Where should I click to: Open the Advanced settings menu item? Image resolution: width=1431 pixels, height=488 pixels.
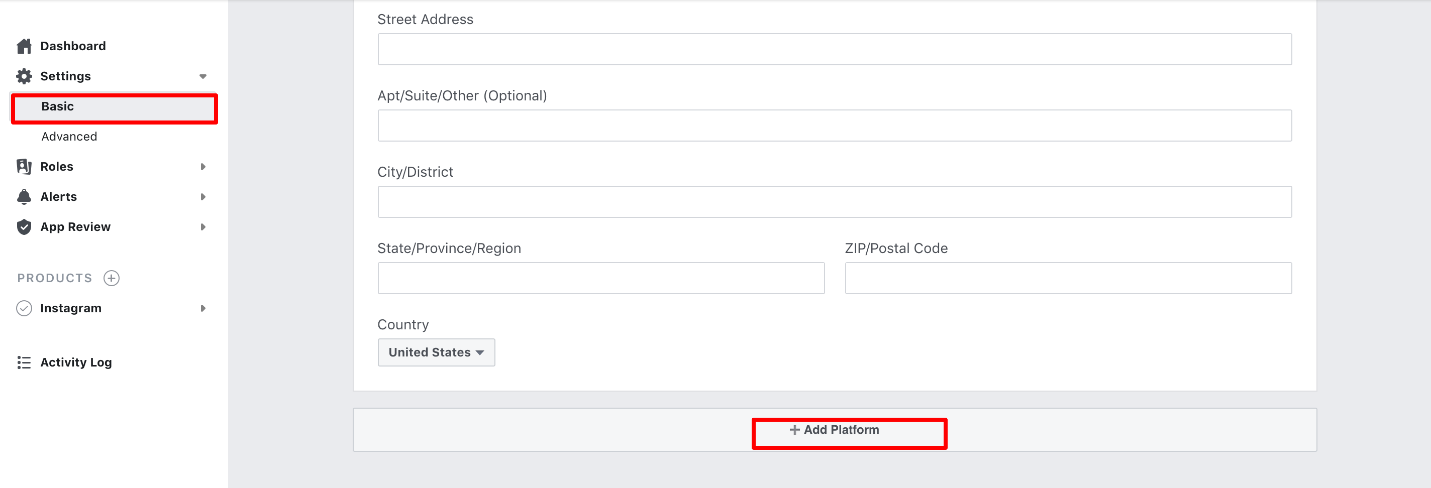tap(69, 137)
